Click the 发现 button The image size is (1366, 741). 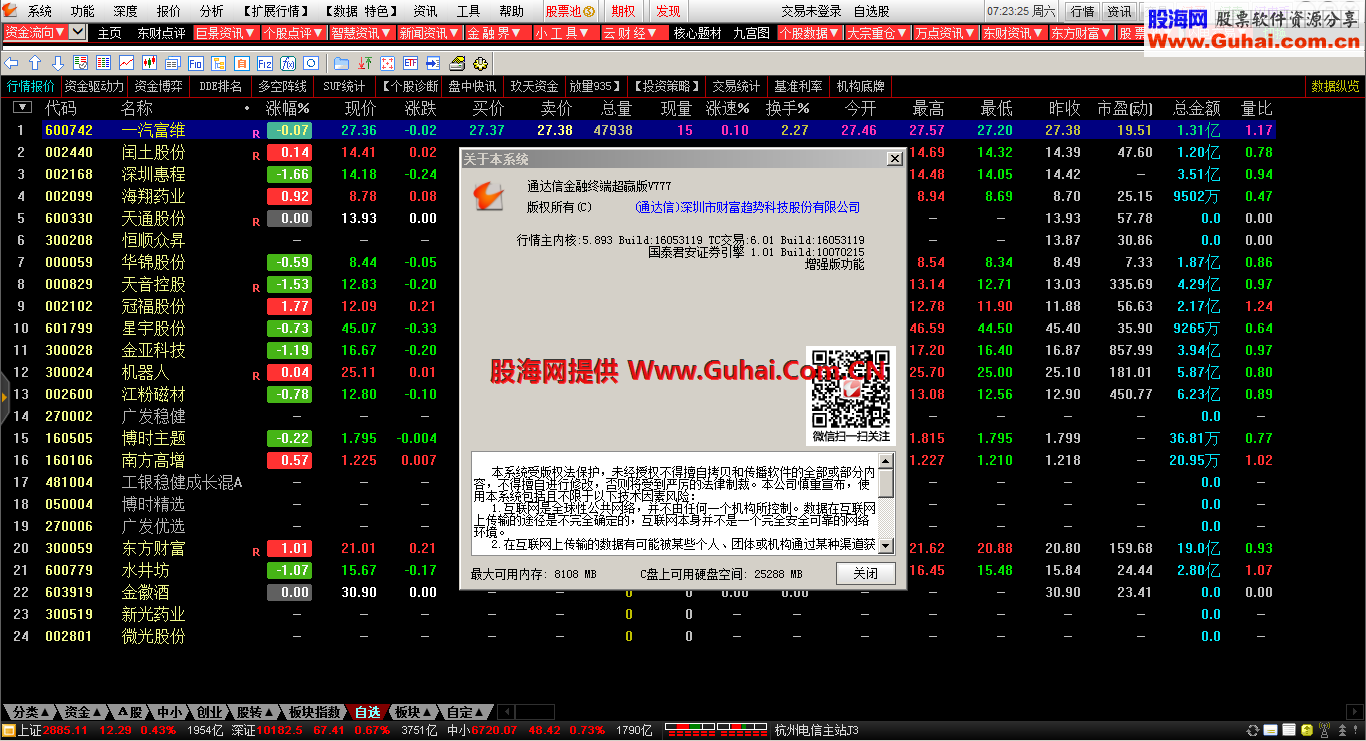tap(668, 11)
